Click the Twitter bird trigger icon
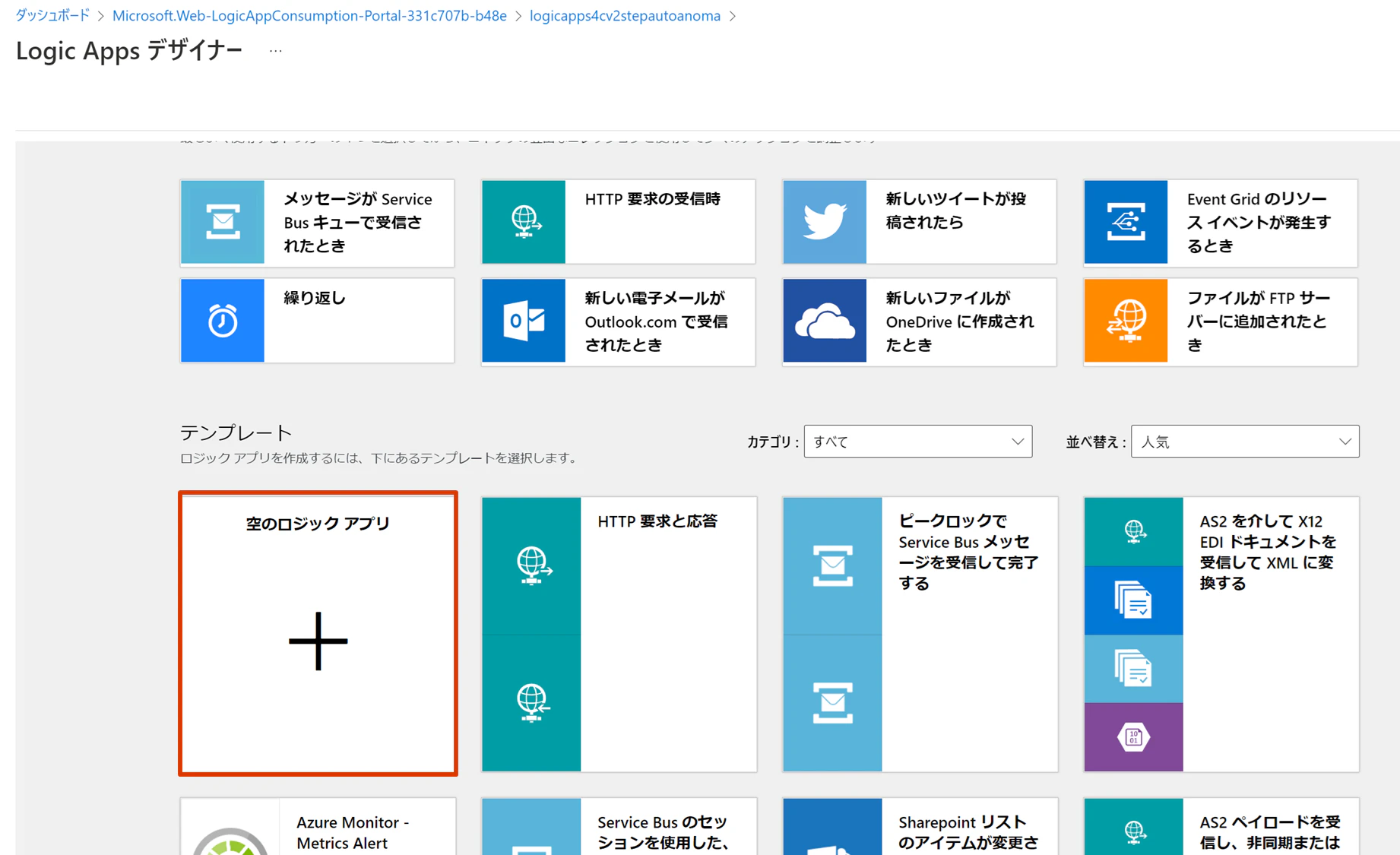Viewport: 1400px width, 855px height. [825, 222]
